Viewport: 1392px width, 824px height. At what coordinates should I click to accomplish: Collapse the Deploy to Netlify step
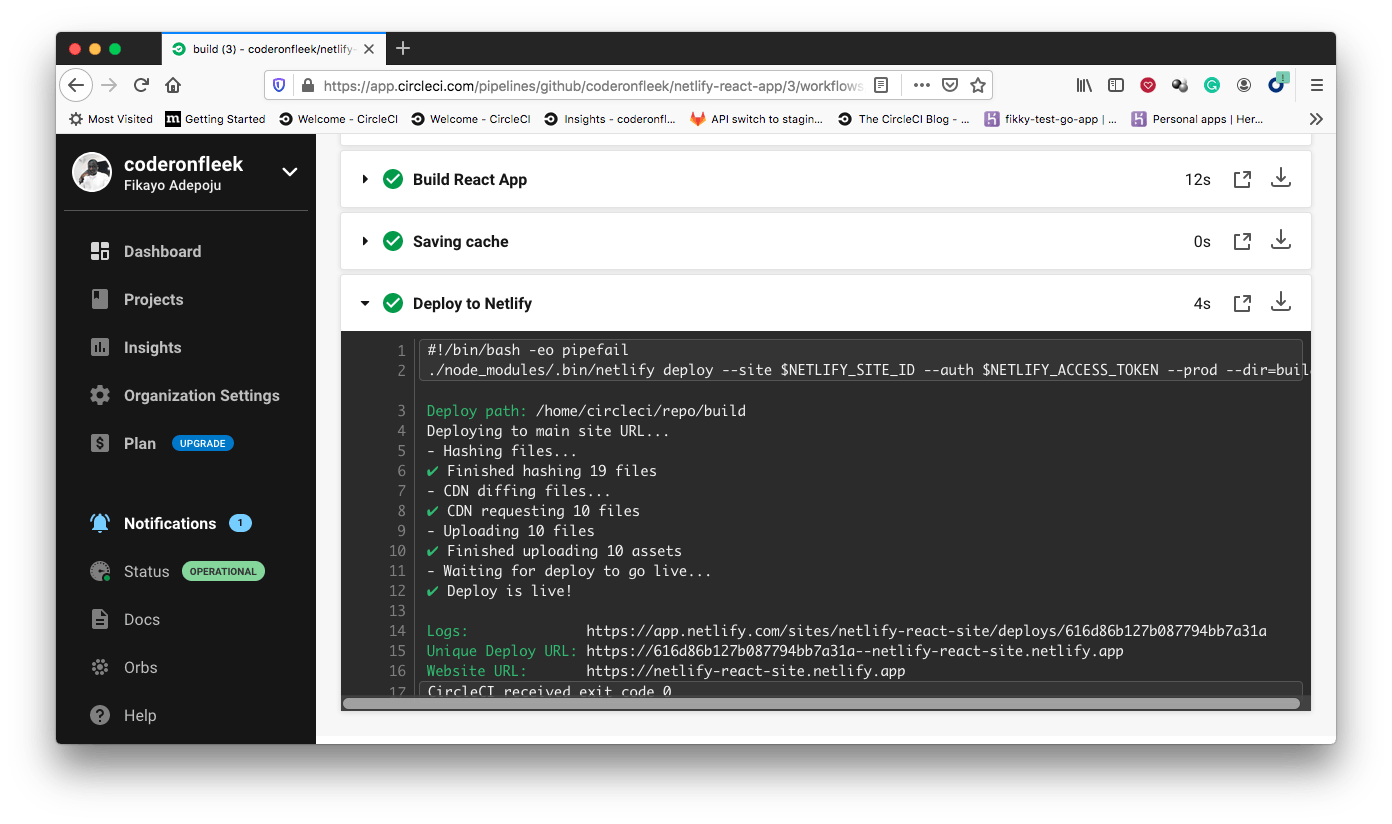click(x=364, y=302)
